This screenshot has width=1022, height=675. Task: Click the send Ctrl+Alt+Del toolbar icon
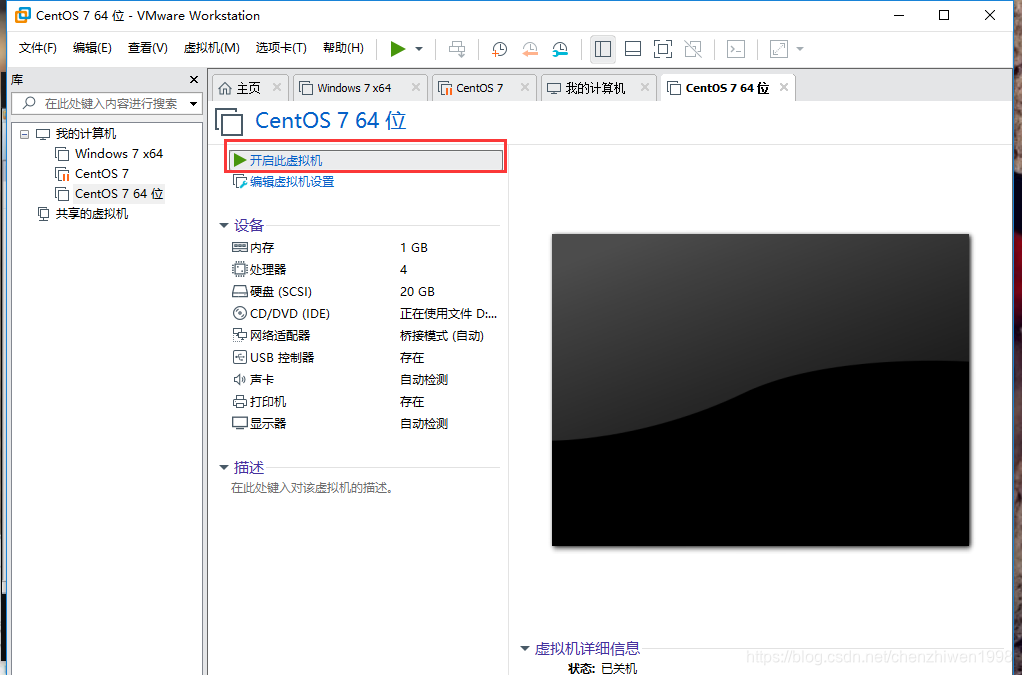(x=457, y=49)
